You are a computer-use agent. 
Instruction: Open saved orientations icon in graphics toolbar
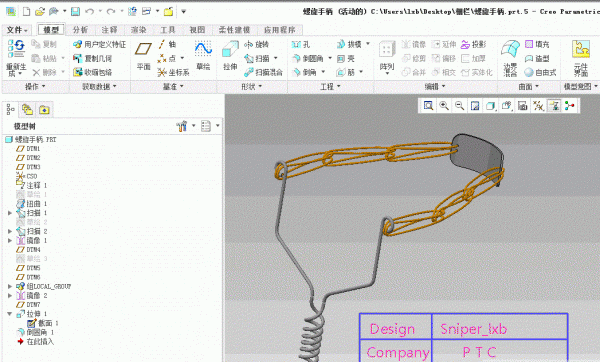pos(507,106)
